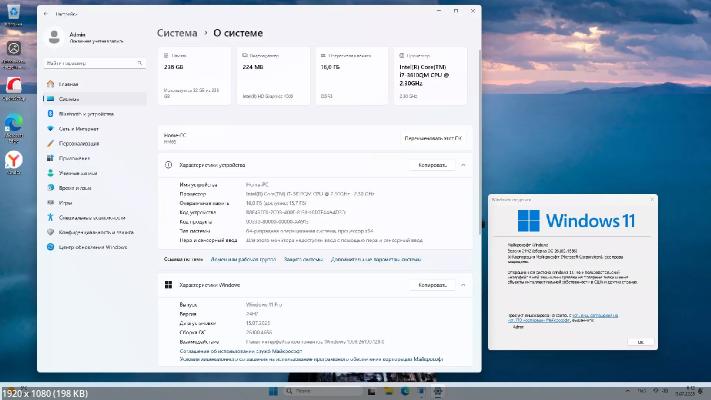The height and width of the screenshot is (400, 711).
Task: Close the Windows 11 about dialog
Action: 653,199
